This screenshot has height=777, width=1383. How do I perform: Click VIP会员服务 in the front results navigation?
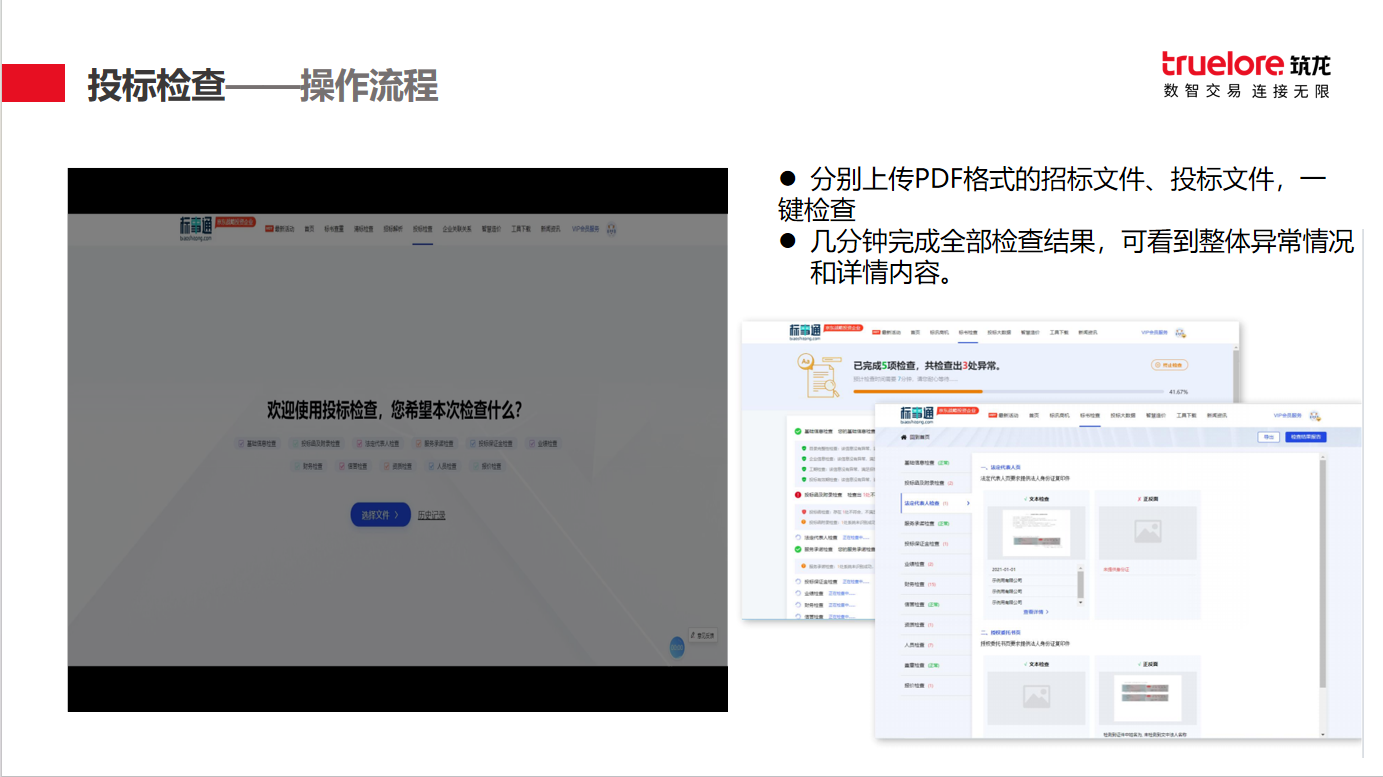coord(1287,415)
